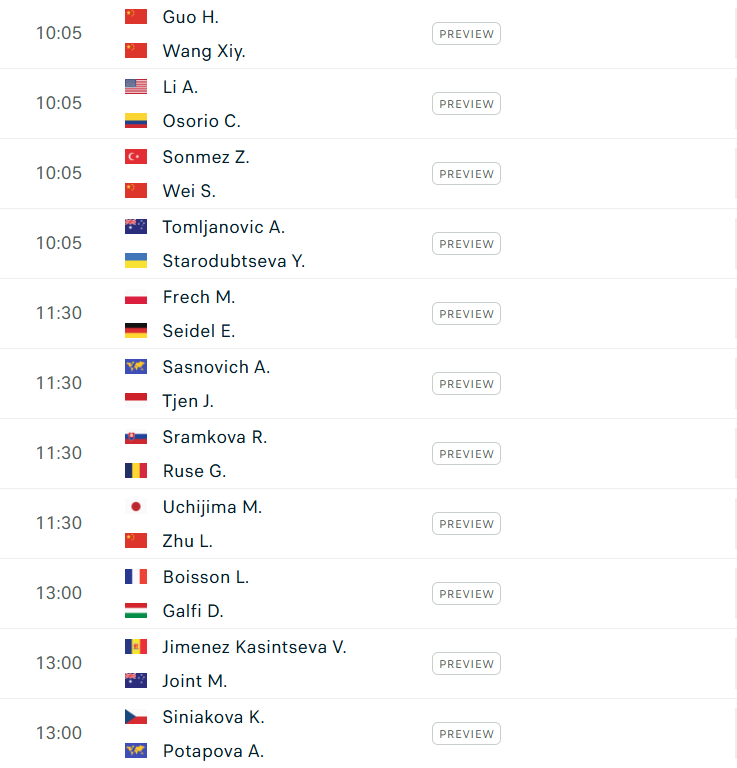Open preview for Siniakova vs Potapova
The height and width of the screenshot is (768, 737).
coord(466,734)
